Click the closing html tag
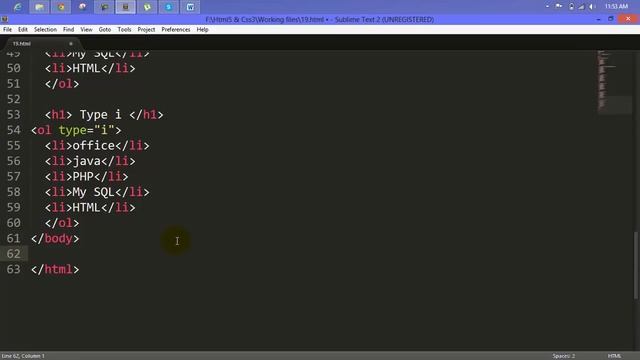This screenshot has width=640, height=360. click(x=55, y=269)
